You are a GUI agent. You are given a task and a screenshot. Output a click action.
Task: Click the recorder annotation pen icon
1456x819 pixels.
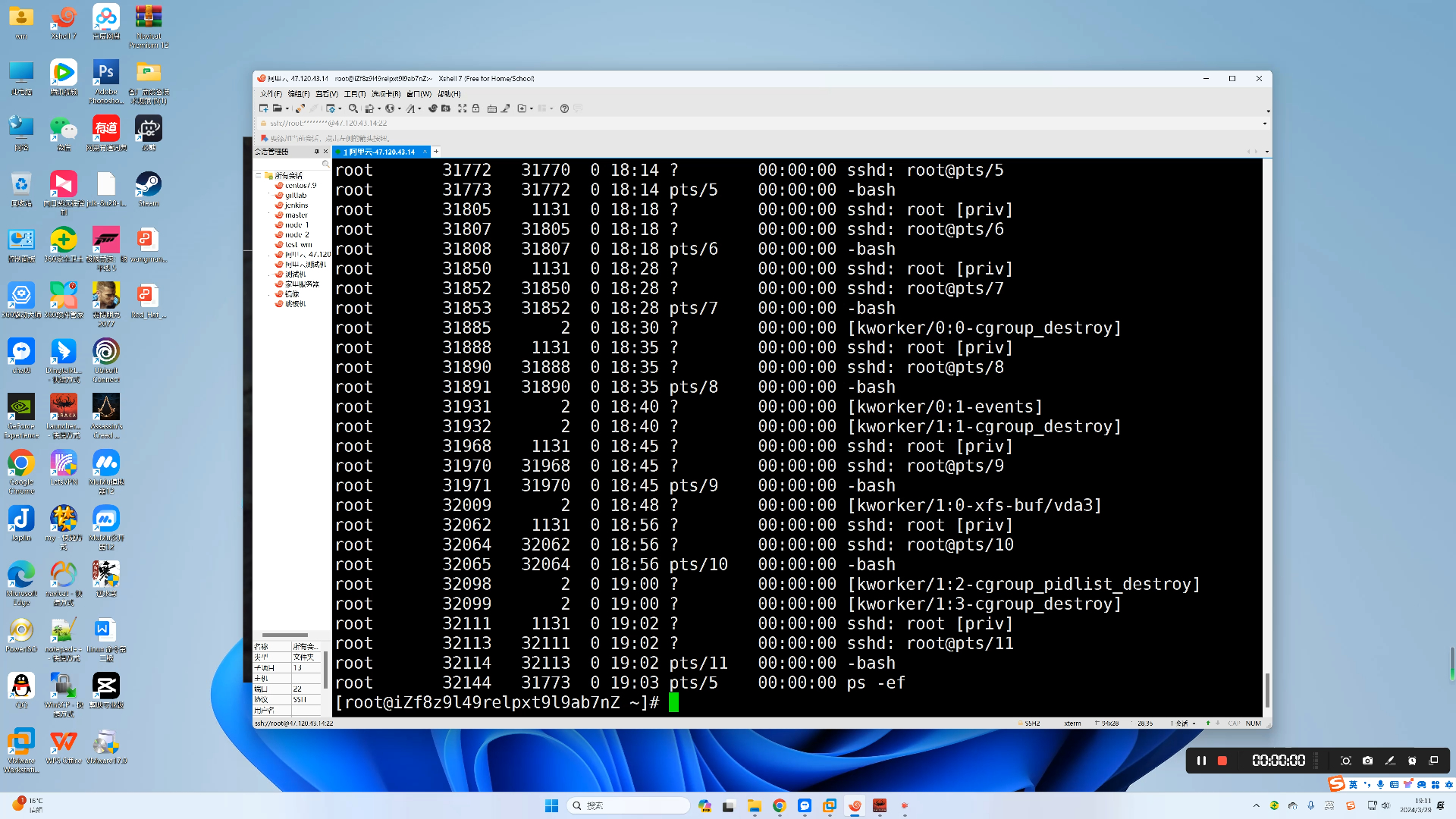tap(1390, 761)
